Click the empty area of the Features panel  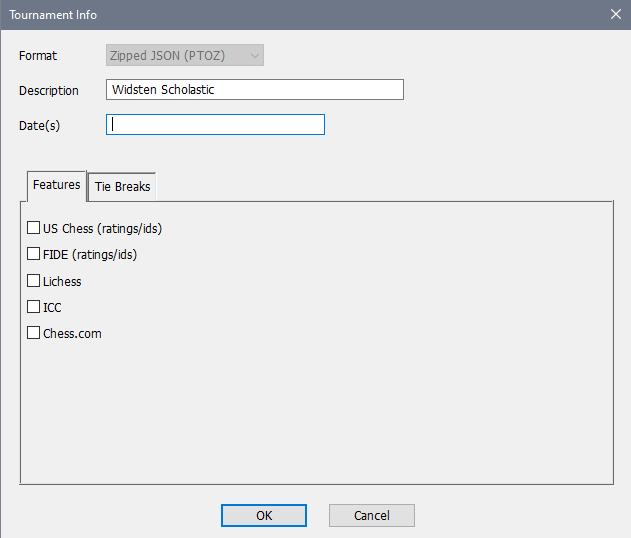pyautogui.click(x=350, y=400)
